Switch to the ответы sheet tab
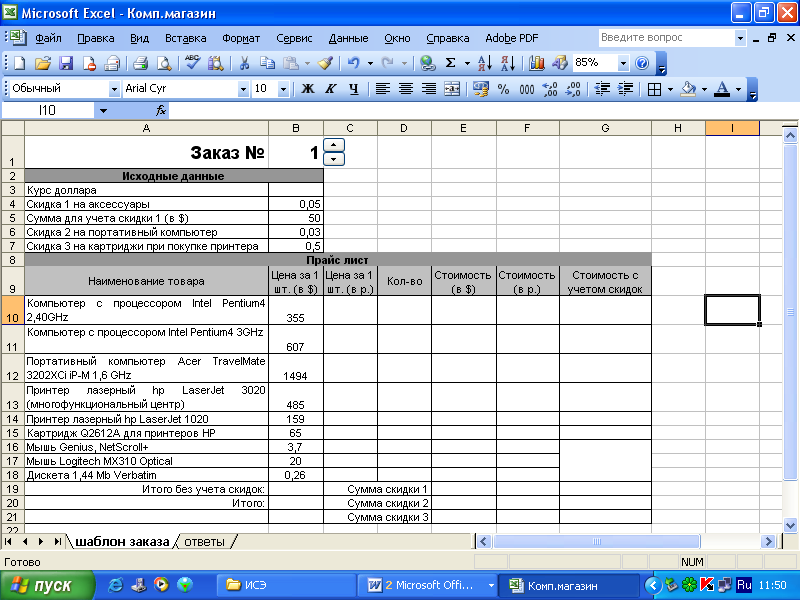This screenshot has height=600, width=800. click(x=205, y=542)
